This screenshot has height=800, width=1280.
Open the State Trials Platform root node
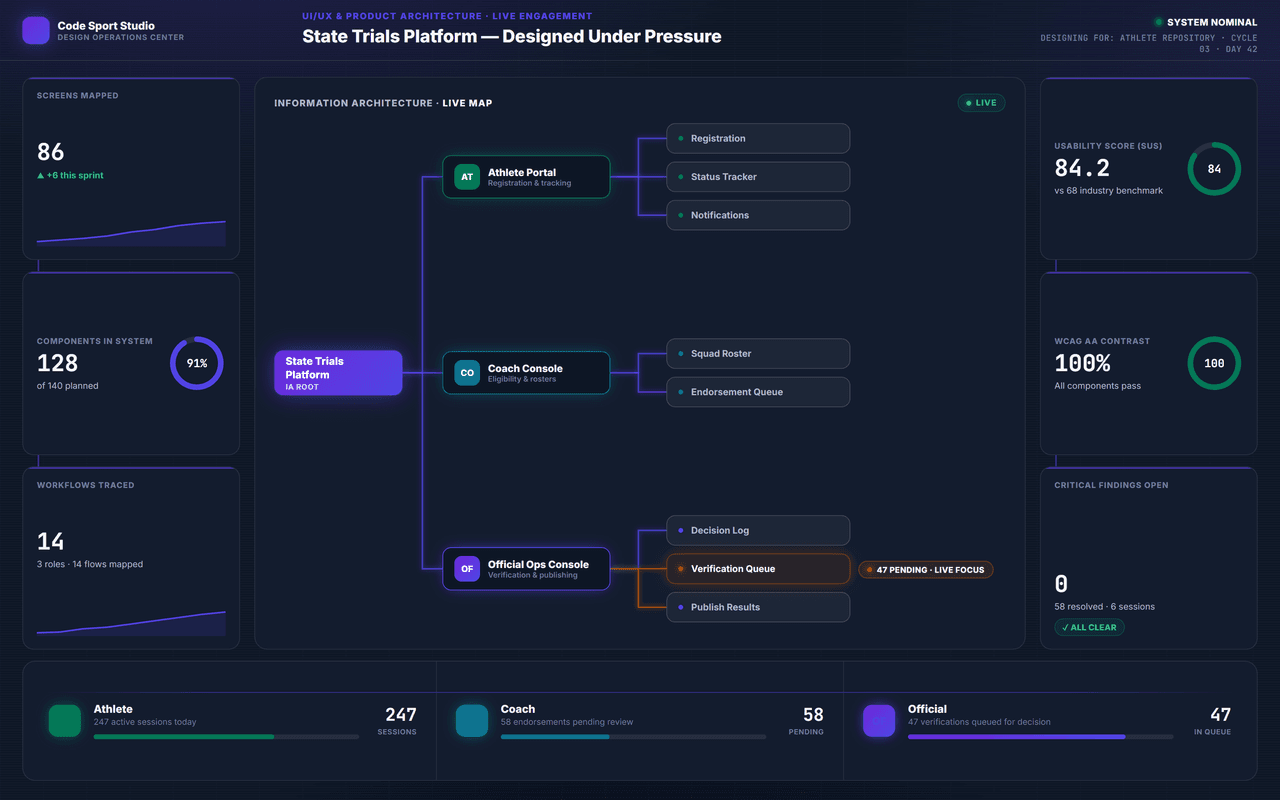point(338,373)
